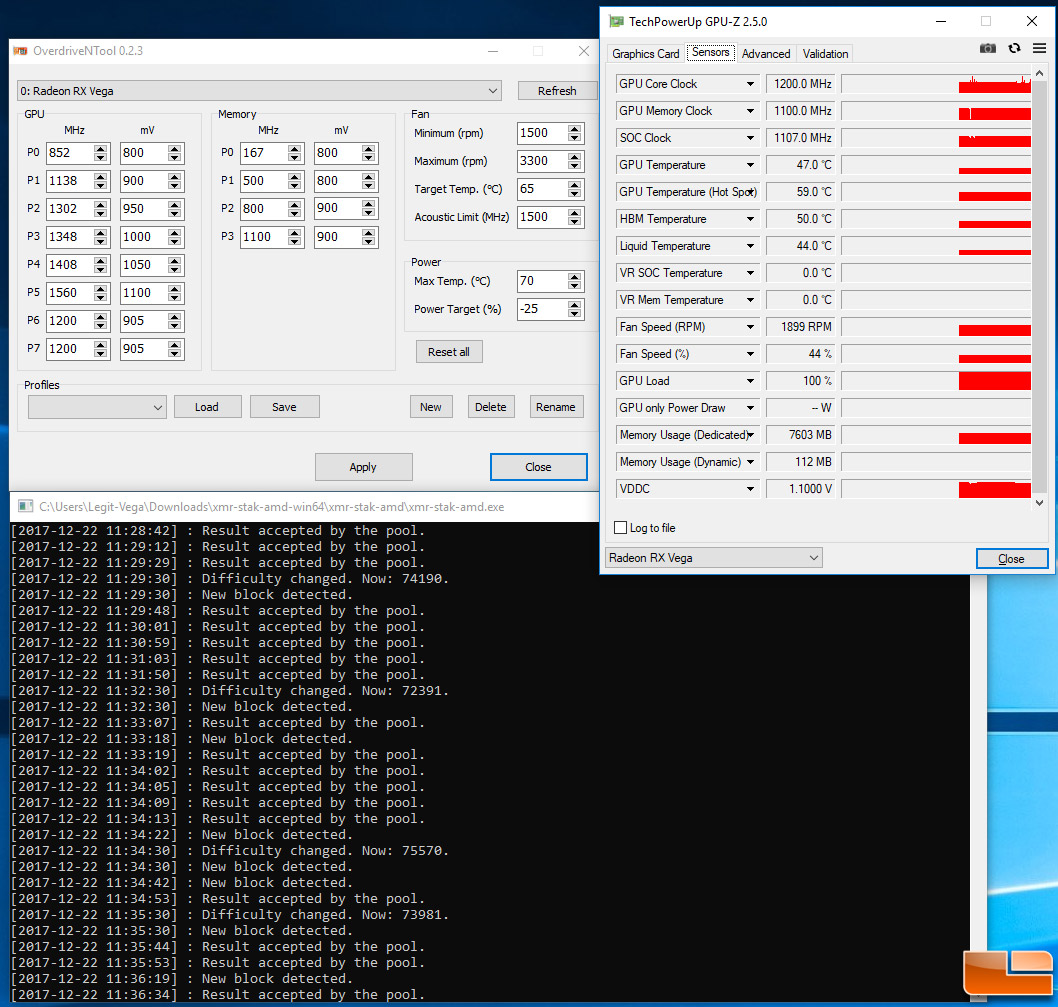This screenshot has height=1007, width=1058.
Task: Increase the Memory P2 mV stepper
Action: pyautogui.click(x=368, y=204)
